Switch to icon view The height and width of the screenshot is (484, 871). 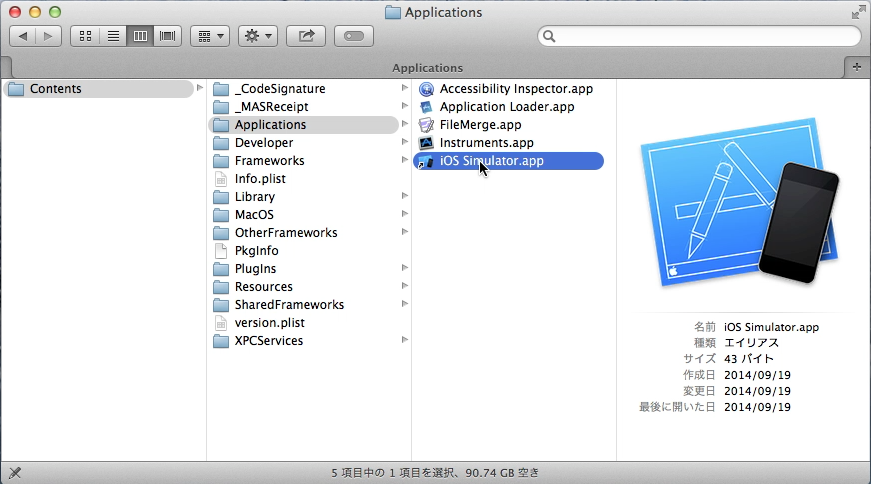(85, 36)
